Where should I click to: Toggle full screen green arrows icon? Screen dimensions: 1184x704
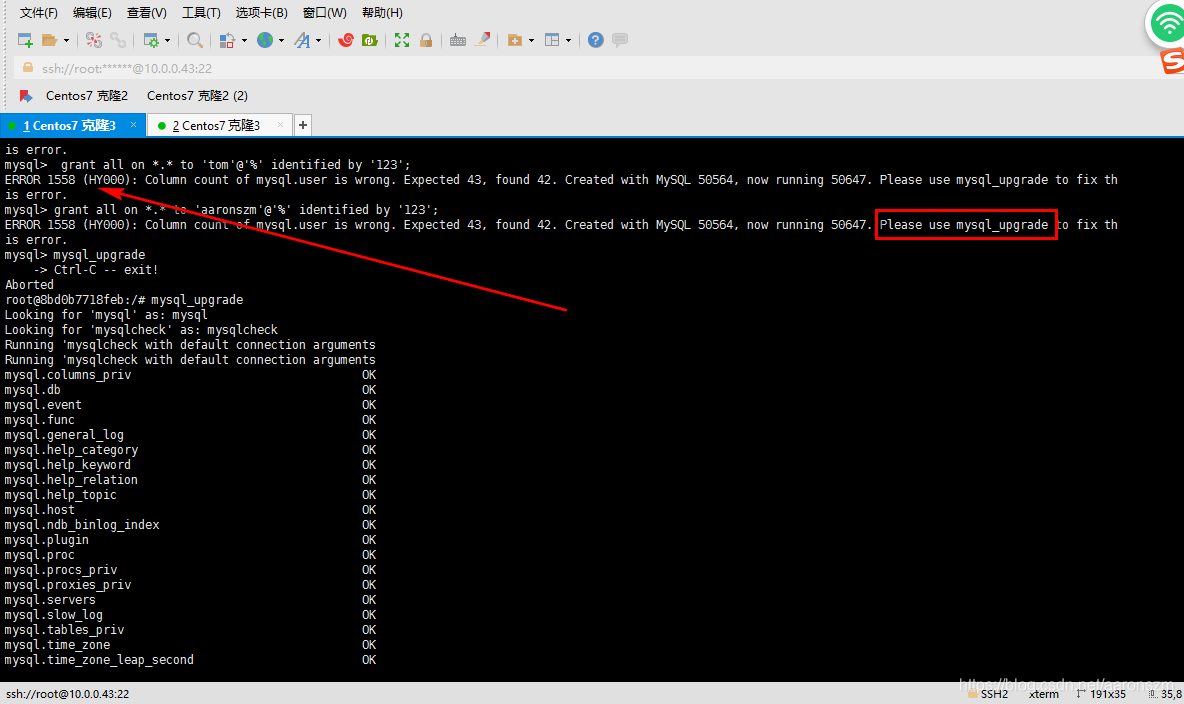402,40
